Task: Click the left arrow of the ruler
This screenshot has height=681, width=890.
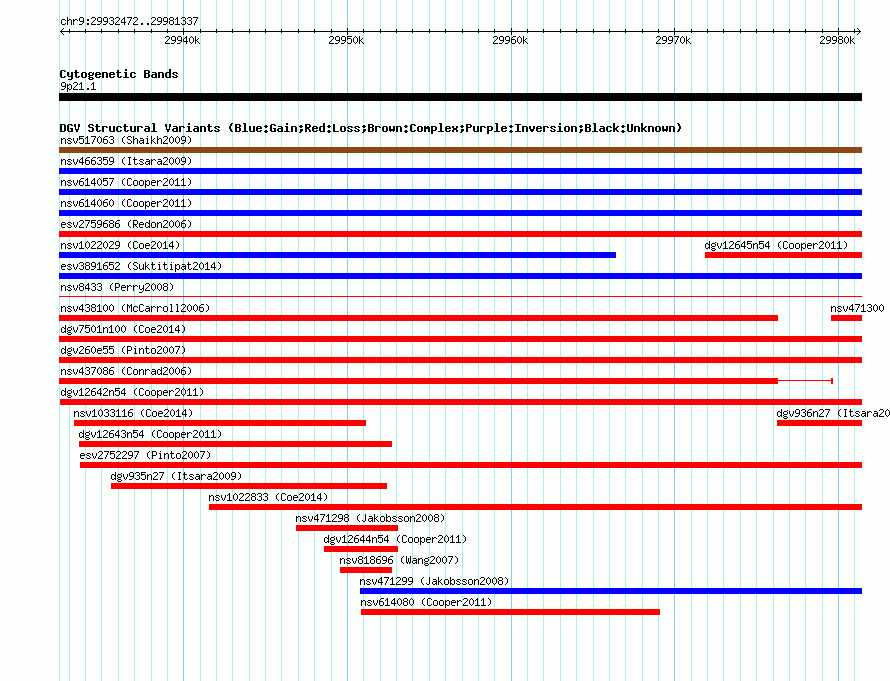Action: [62, 32]
